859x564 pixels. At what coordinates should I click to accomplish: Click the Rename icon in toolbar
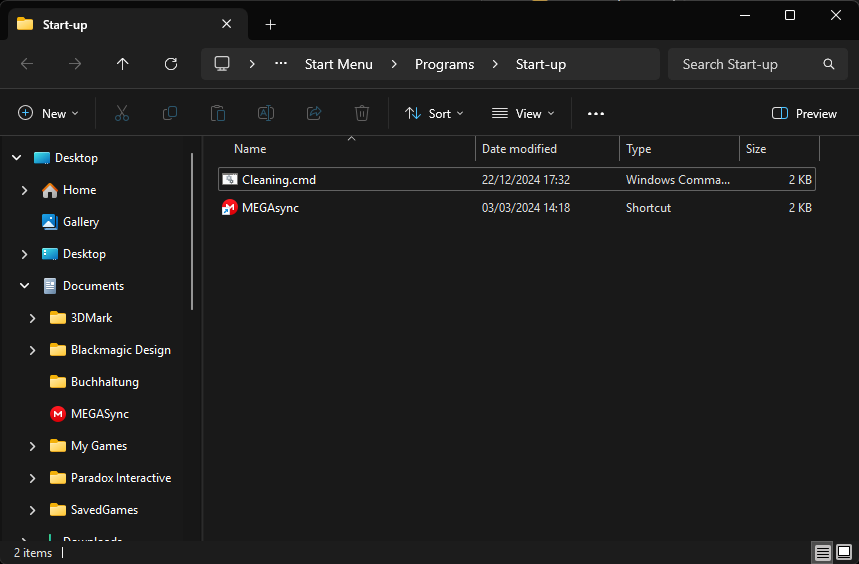(x=266, y=114)
